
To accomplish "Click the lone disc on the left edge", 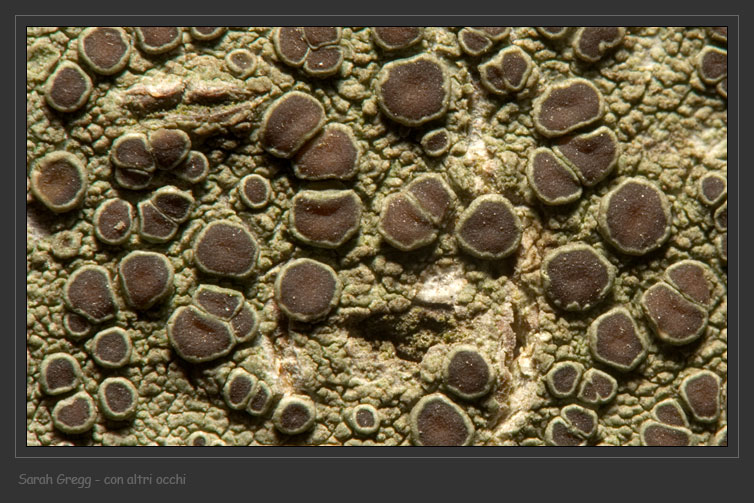I will coord(58,181).
